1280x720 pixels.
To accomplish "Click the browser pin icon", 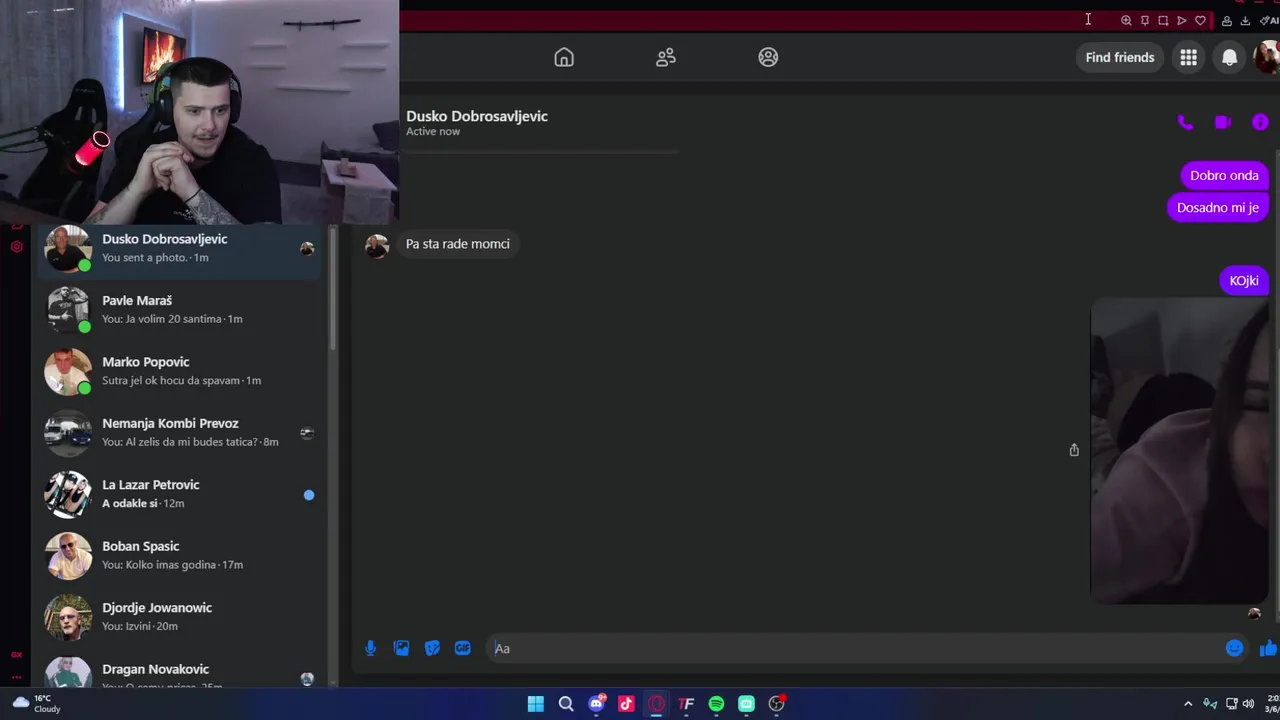I will (1145, 20).
